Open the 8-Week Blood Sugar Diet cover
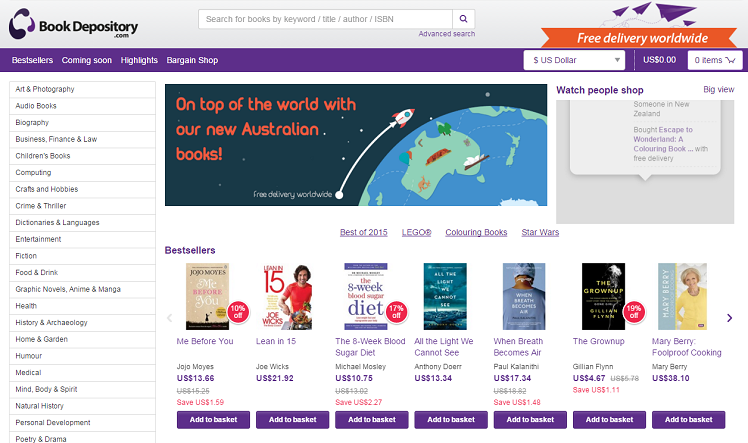Viewport: 748px width, 443px height. tap(366, 296)
